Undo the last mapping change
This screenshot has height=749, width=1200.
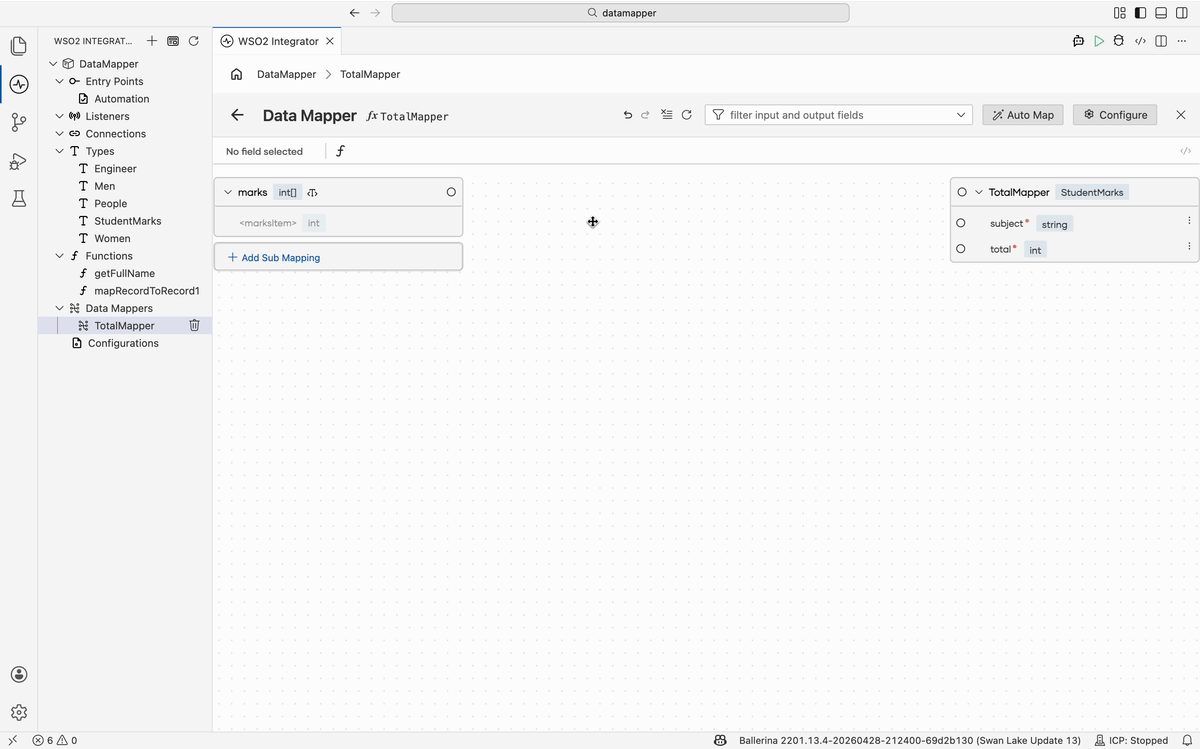click(x=628, y=115)
